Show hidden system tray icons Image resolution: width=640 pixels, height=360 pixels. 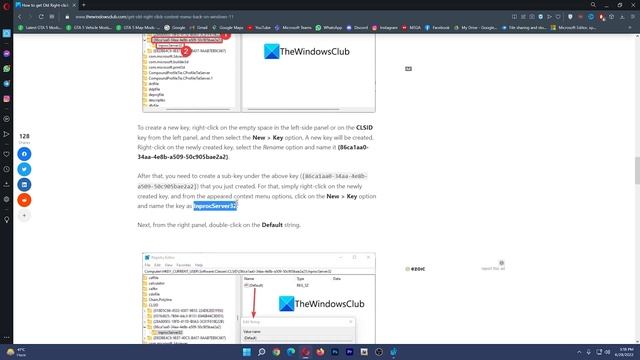[579, 352]
